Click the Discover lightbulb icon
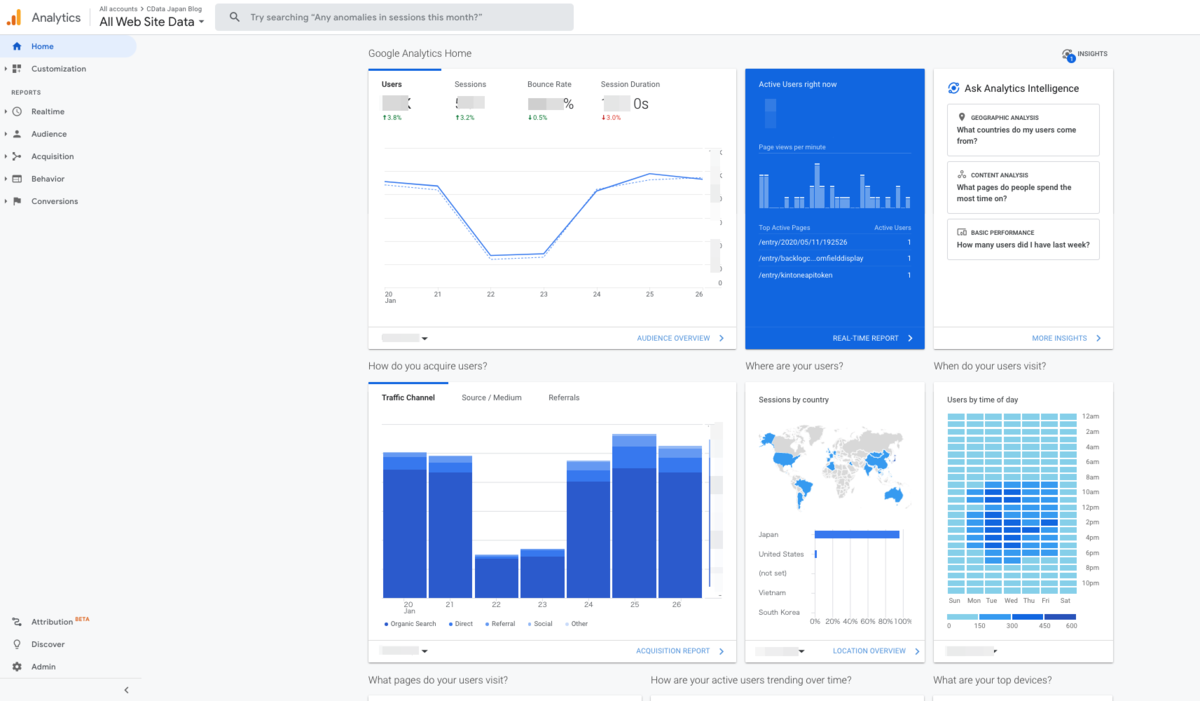Screen dimensions: 1200x701 coord(17,645)
